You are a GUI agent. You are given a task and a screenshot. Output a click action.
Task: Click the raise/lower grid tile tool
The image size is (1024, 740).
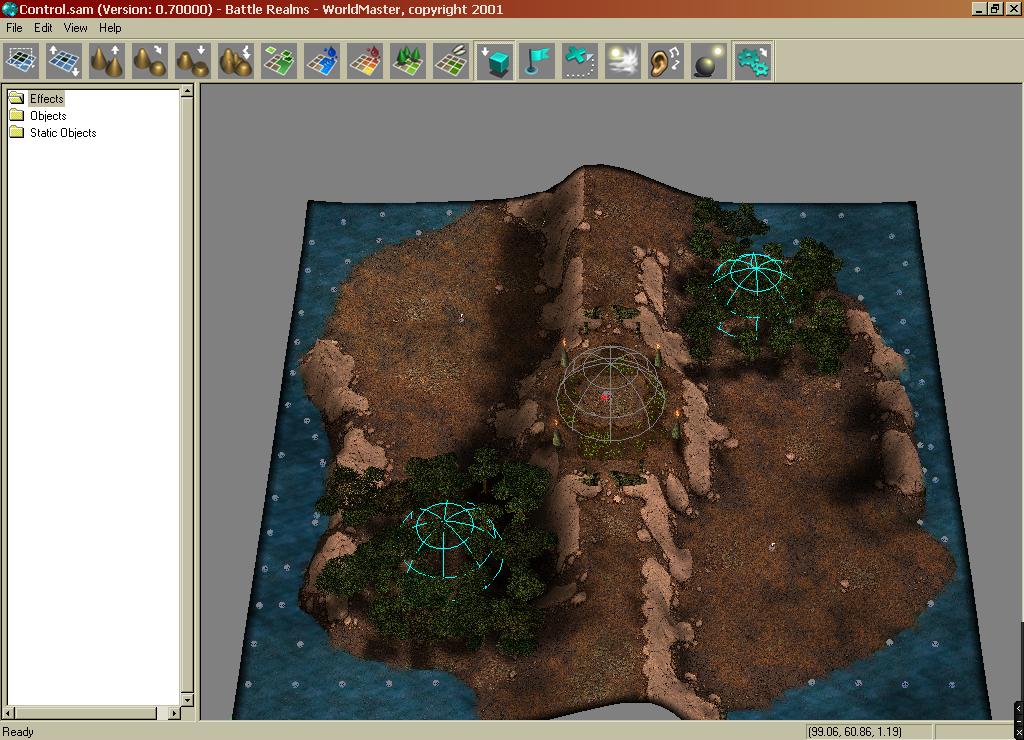(64, 61)
